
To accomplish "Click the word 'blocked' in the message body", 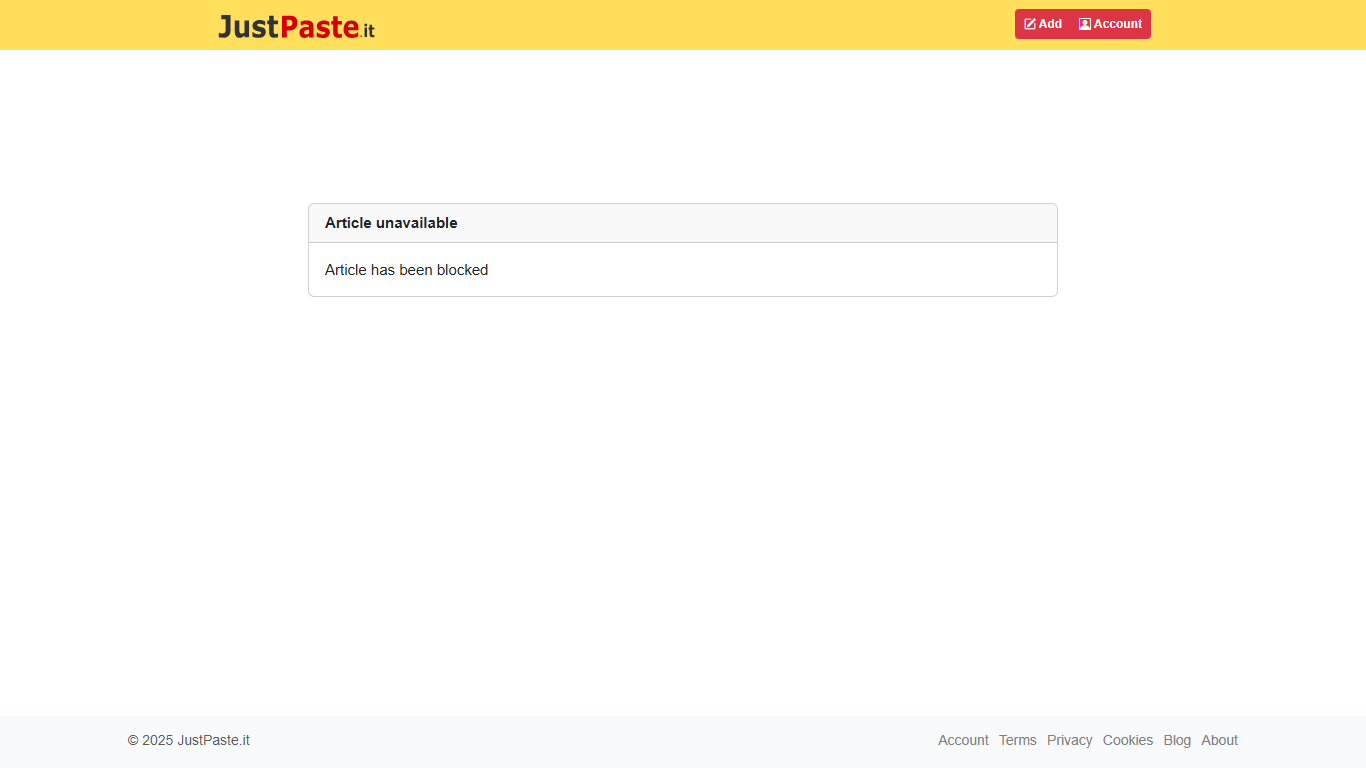I will pos(462,270).
